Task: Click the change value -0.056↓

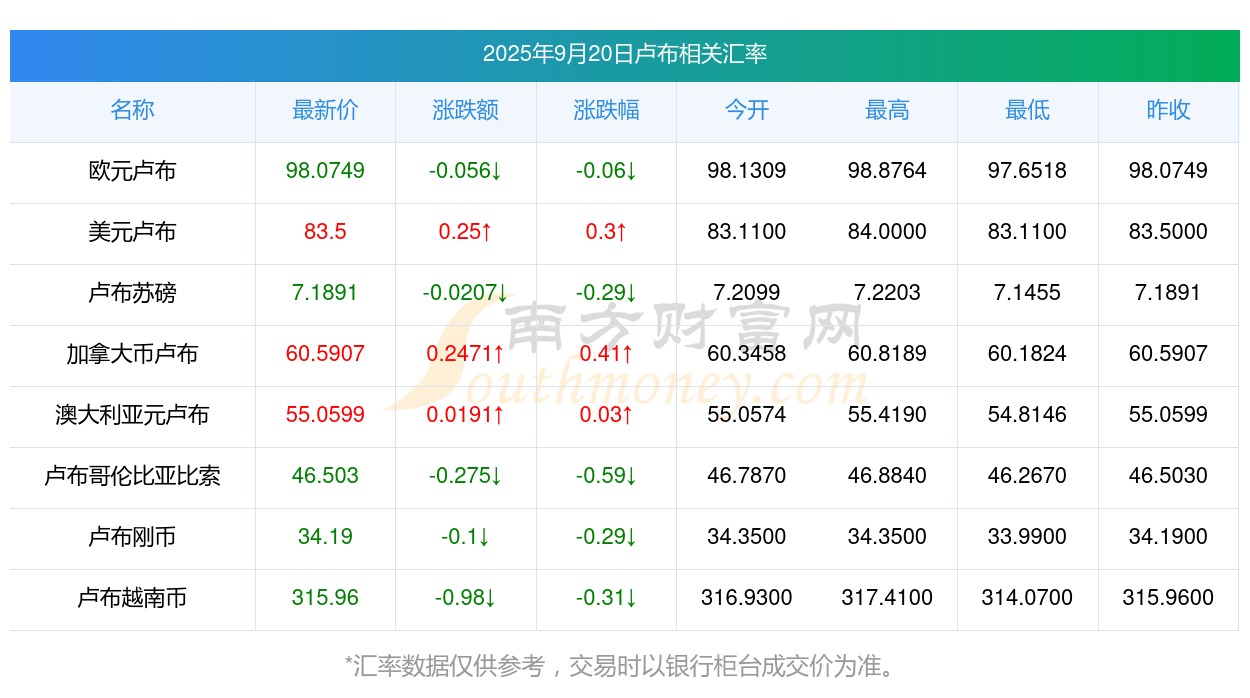Action: click(465, 171)
